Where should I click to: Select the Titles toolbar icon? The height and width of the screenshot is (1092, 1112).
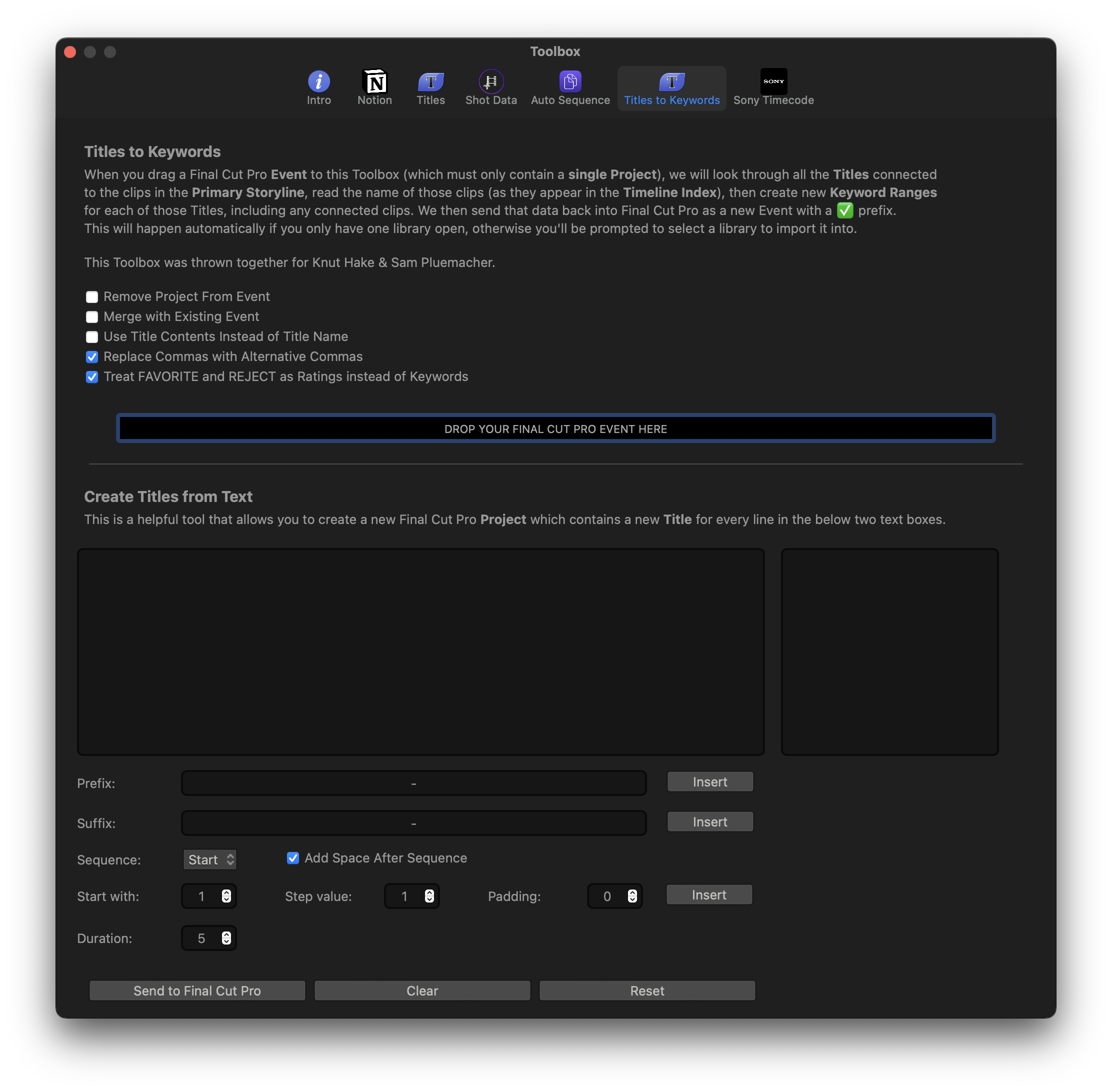click(x=430, y=82)
